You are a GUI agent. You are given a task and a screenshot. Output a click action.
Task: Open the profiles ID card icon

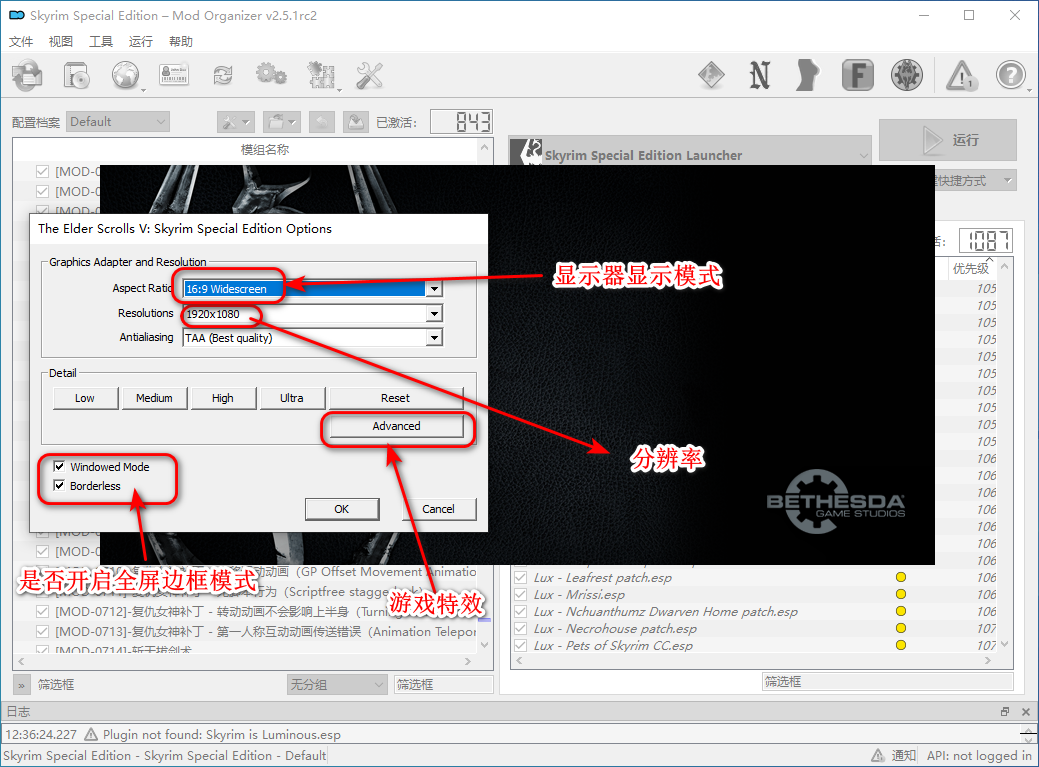pos(174,75)
